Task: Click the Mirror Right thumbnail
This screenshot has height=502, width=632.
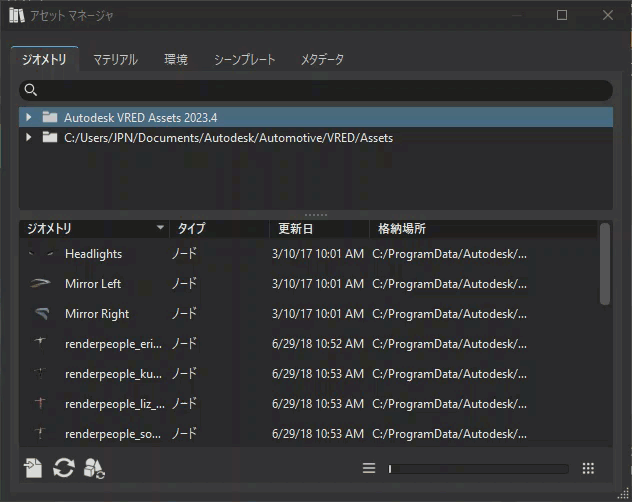Action: (x=42, y=313)
